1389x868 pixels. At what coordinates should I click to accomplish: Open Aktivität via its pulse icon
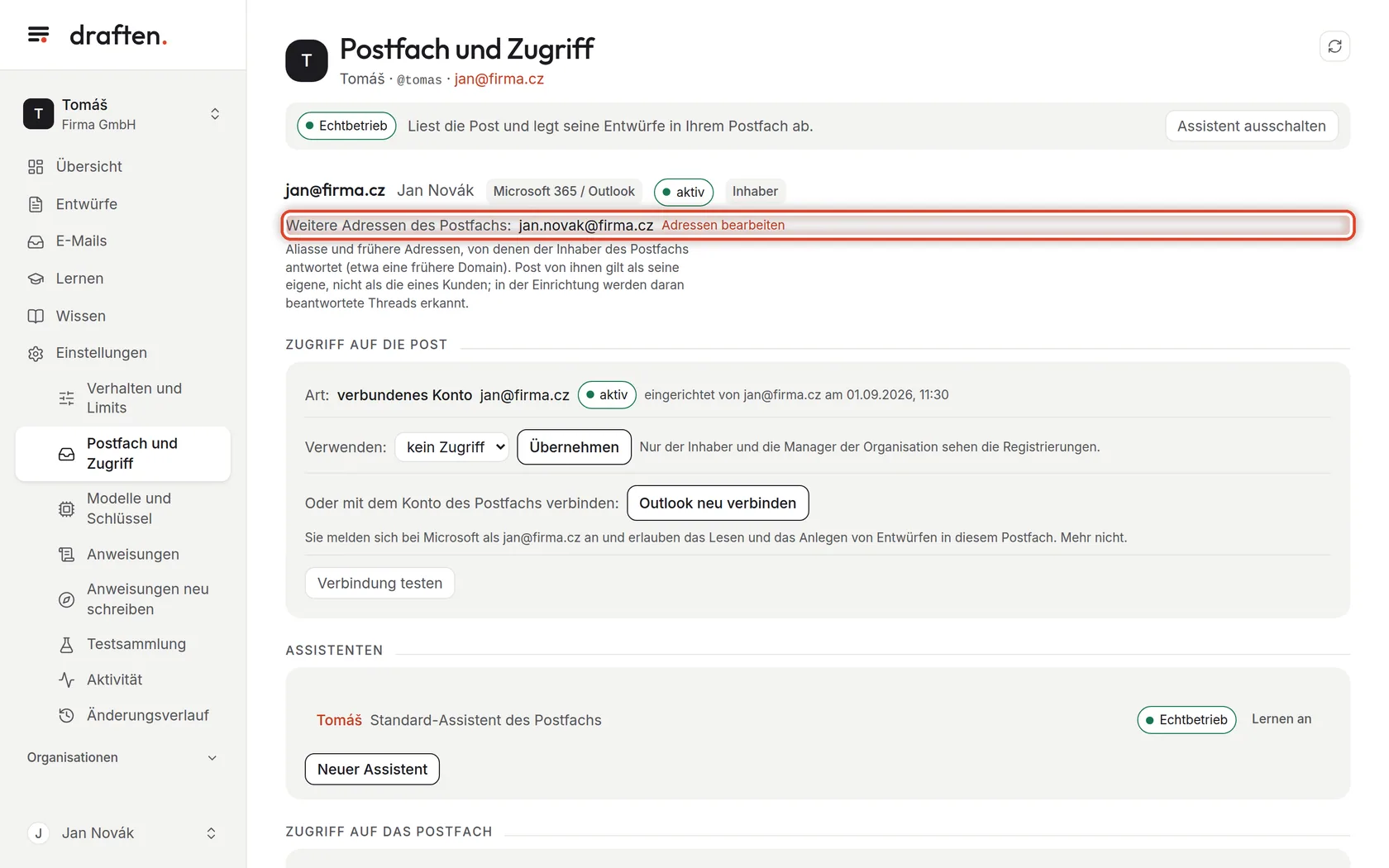pyautogui.click(x=67, y=680)
